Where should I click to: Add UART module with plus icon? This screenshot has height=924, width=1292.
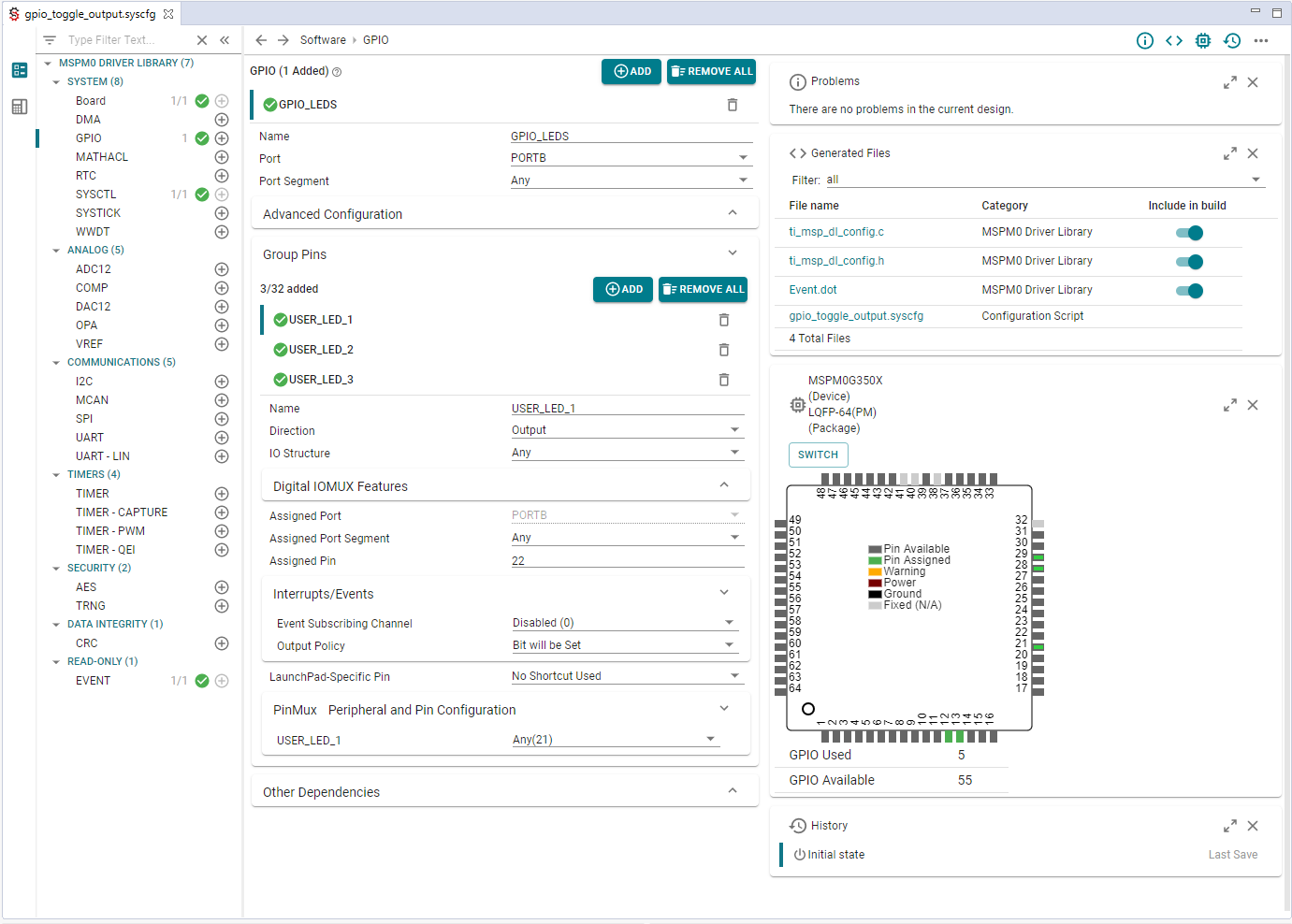pyautogui.click(x=222, y=438)
